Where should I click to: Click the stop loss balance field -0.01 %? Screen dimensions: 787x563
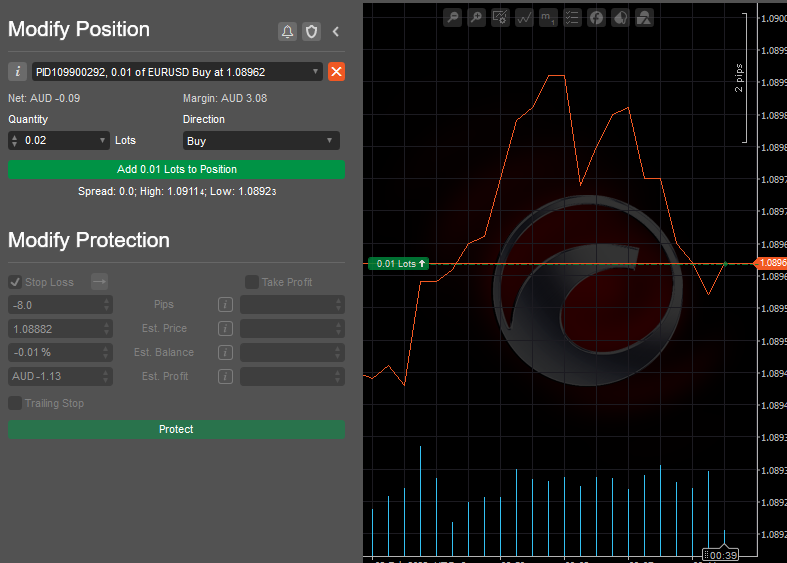tap(60, 352)
